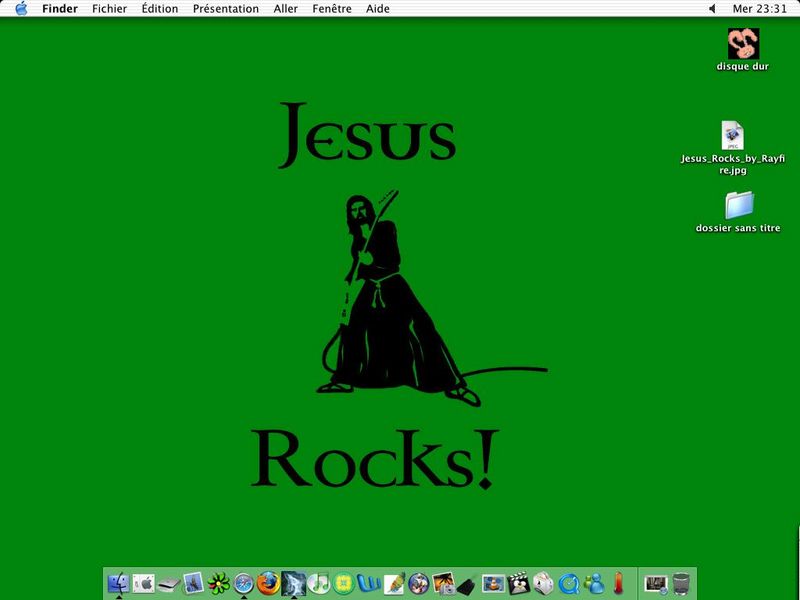
Task: Click the 'disque dur' label
Action: tap(742, 66)
